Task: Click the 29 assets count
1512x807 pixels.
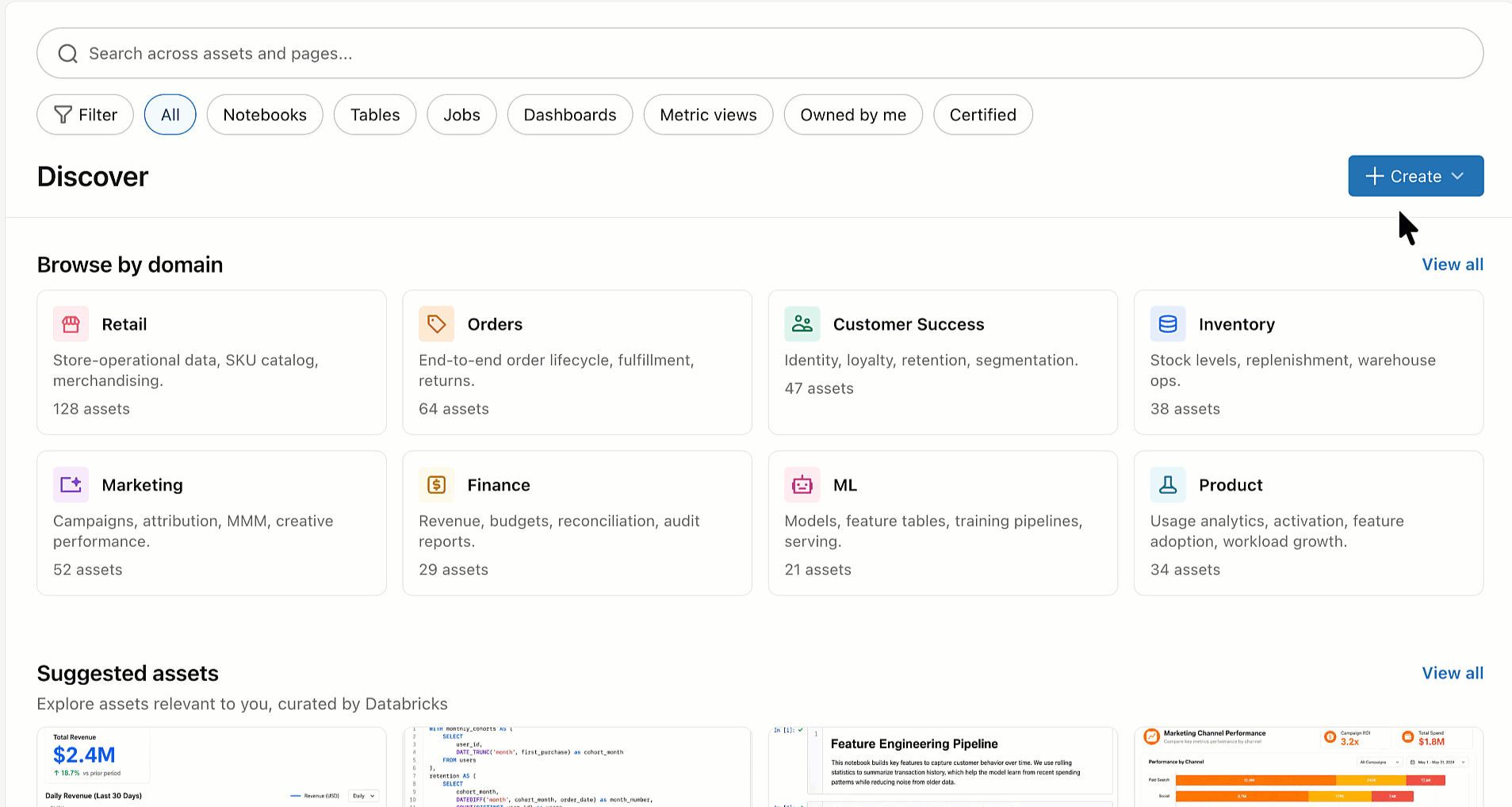Action: click(x=454, y=570)
